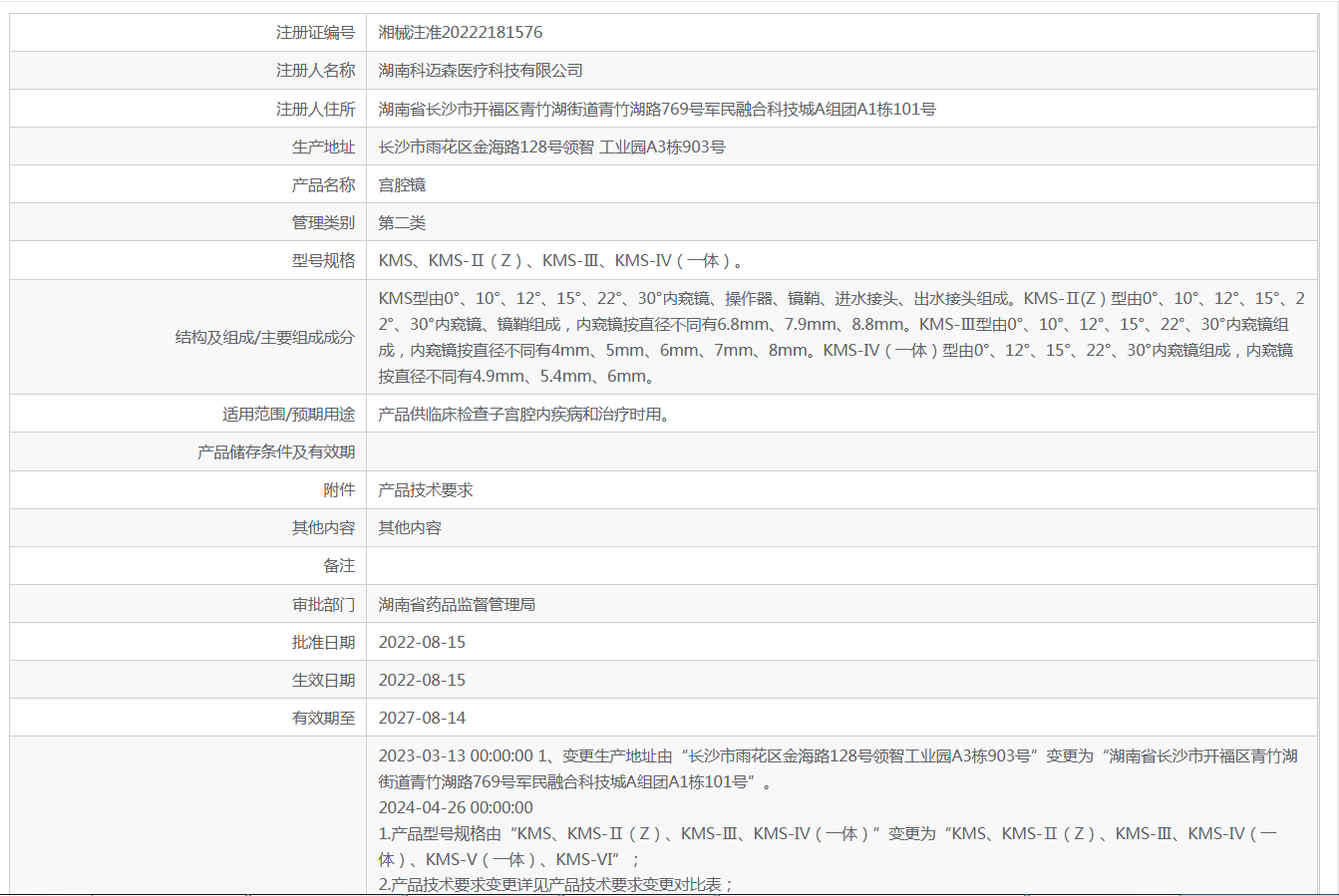The width and height of the screenshot is (1339, 896).
Task: Click the change note starting 2023-03-13 00:00:00
Action: point(837,768)
